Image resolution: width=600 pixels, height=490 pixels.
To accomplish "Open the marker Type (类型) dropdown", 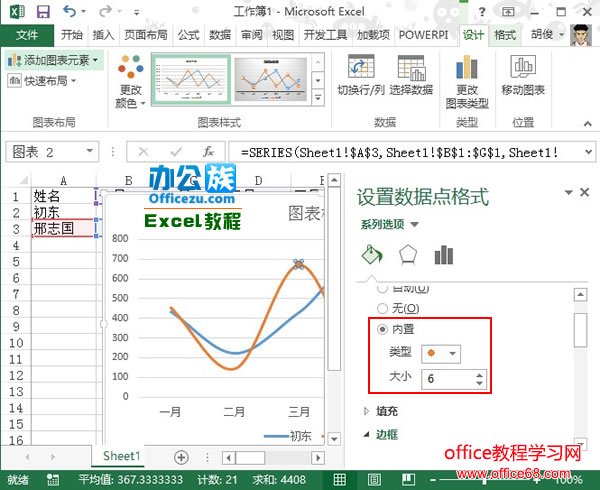I will point(441,354).
